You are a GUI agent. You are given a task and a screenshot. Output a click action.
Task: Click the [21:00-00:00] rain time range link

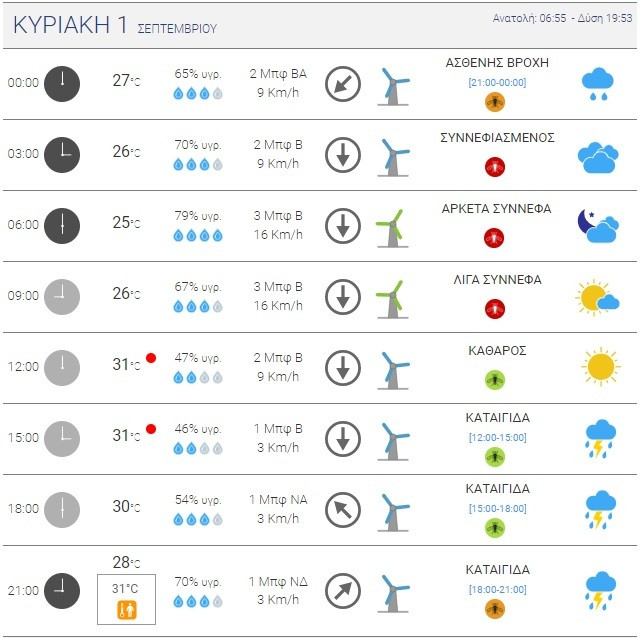(x=497, y=82)
